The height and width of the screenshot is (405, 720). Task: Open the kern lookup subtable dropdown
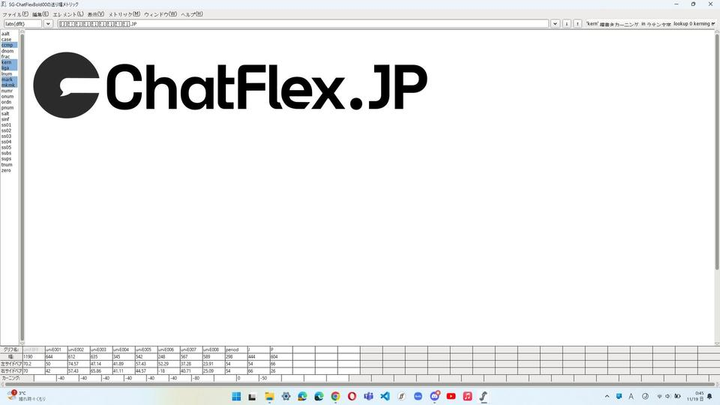(x=651, y=23)
